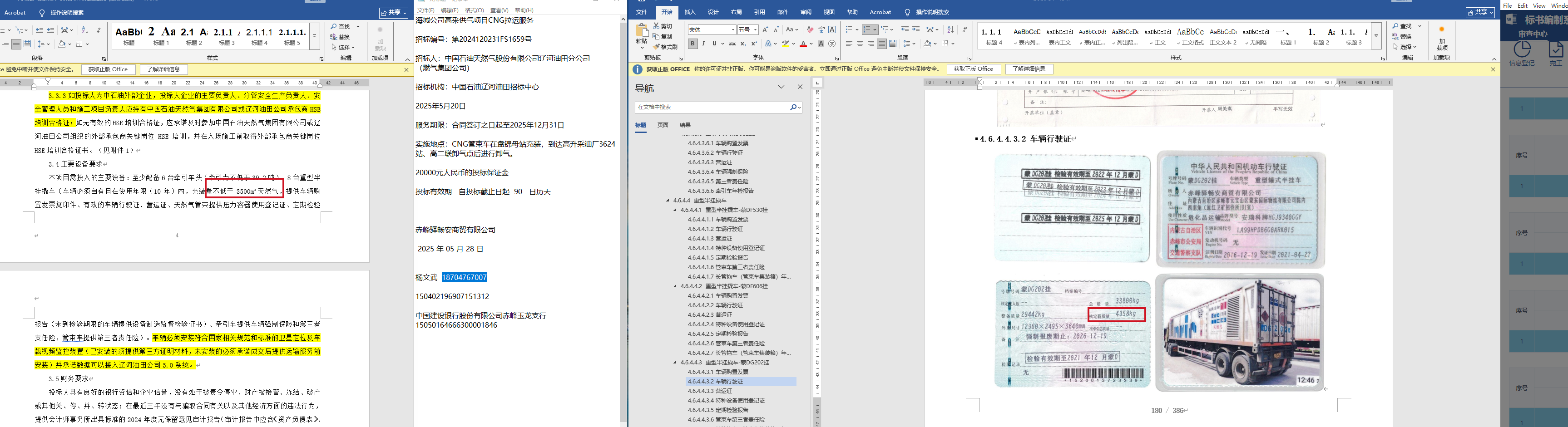Viewport: 1568px width, 427px height.
Task: Click Add-ins (加载项) in right Word ribbon
Action: (x=1442, y=38)
